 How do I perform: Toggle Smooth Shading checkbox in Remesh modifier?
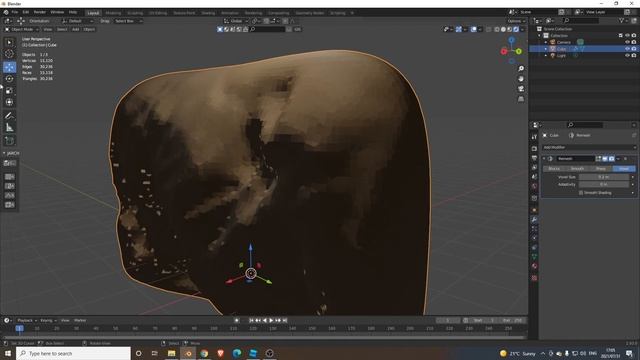coord(580,193)
